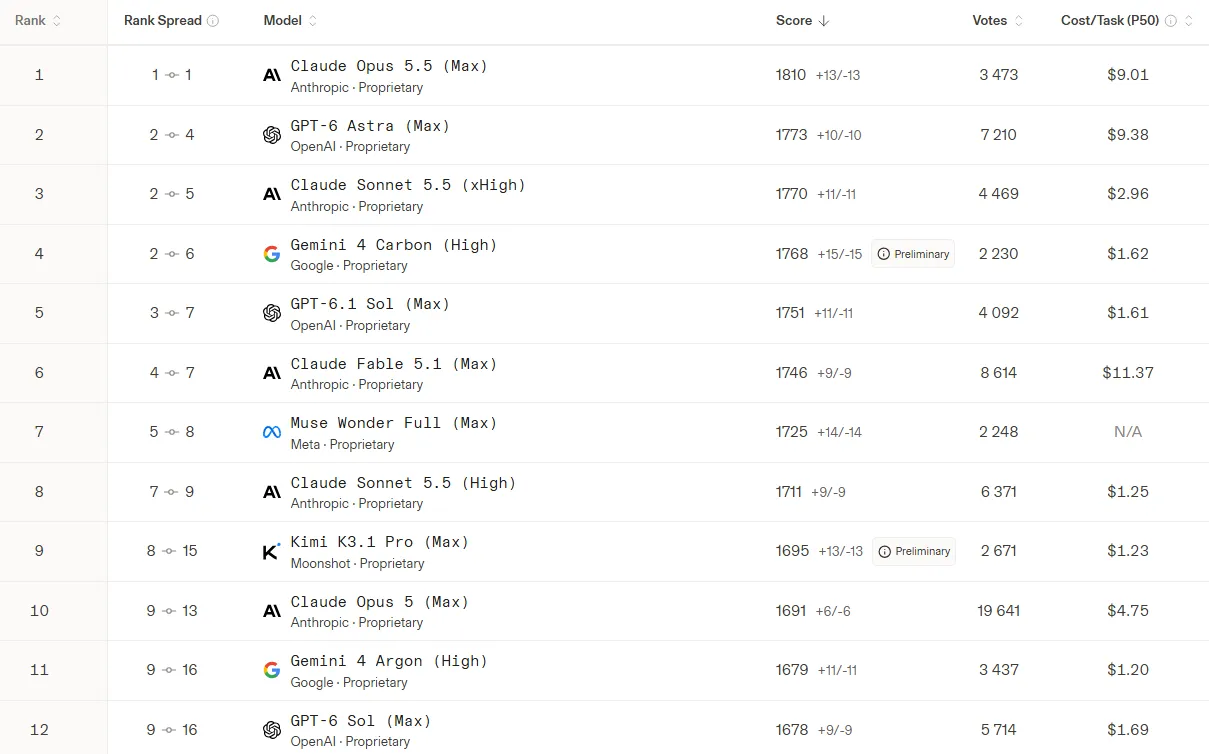Sort the table by Rank column

38,21
